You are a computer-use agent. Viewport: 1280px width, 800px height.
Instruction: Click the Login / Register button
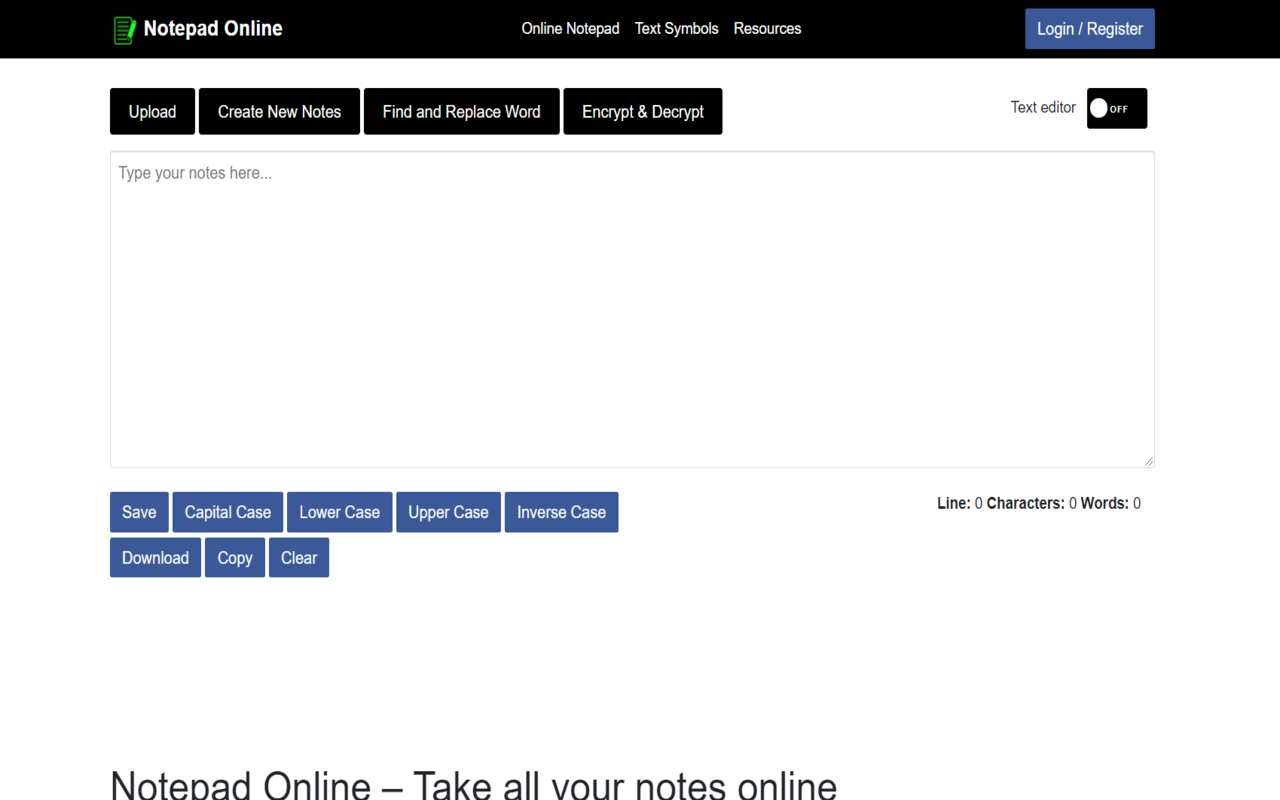(x=1089, y=28)
